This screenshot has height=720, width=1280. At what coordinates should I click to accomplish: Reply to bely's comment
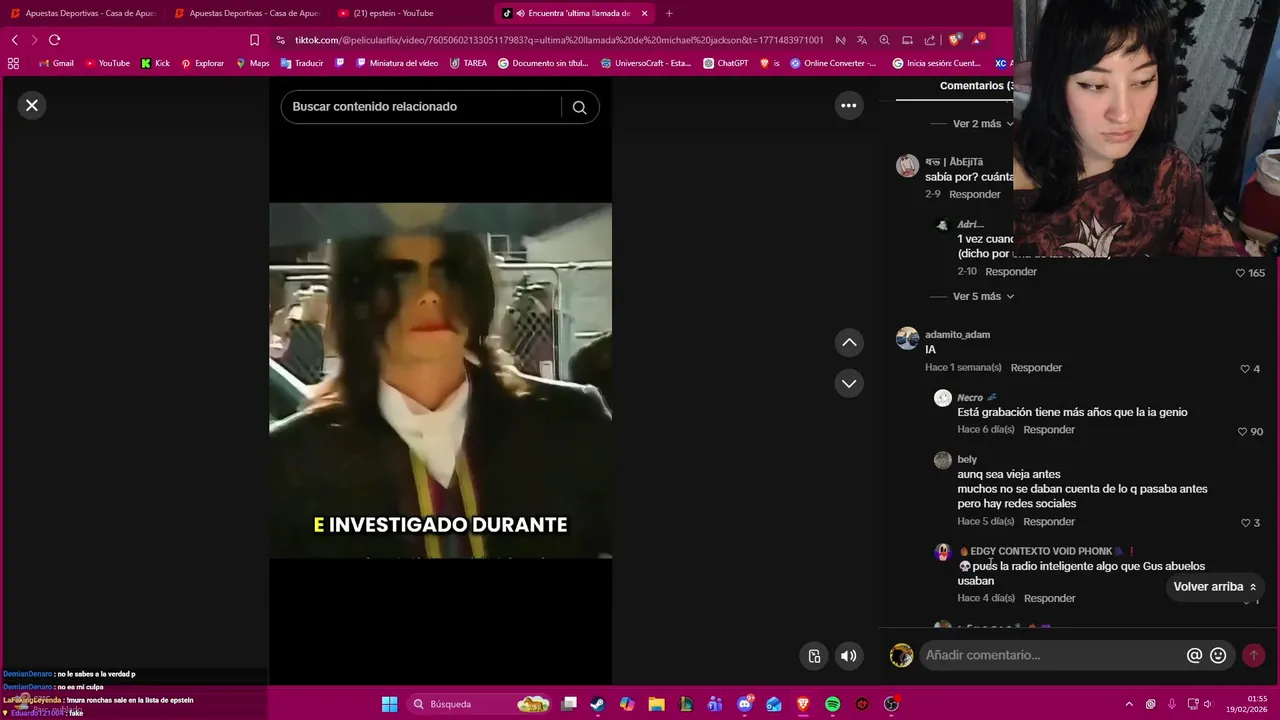click(1049, 522)
